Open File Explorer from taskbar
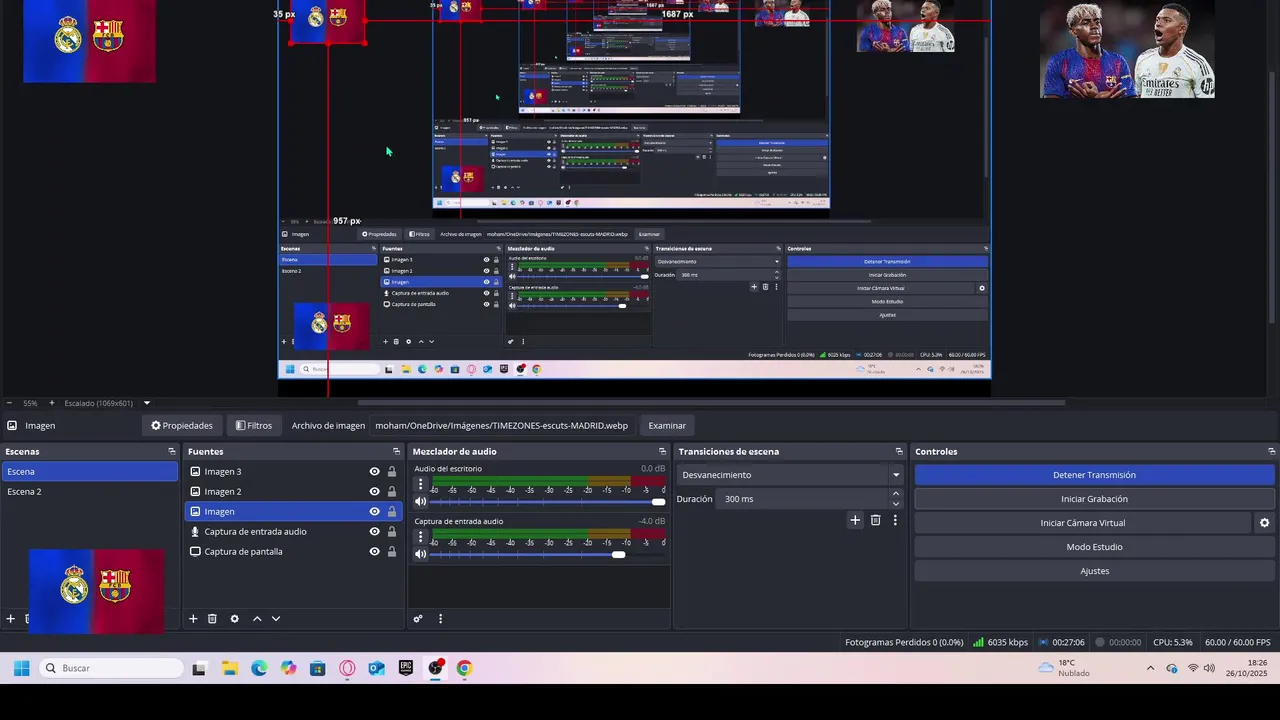The image size is (1280, 720). (229, 668)
